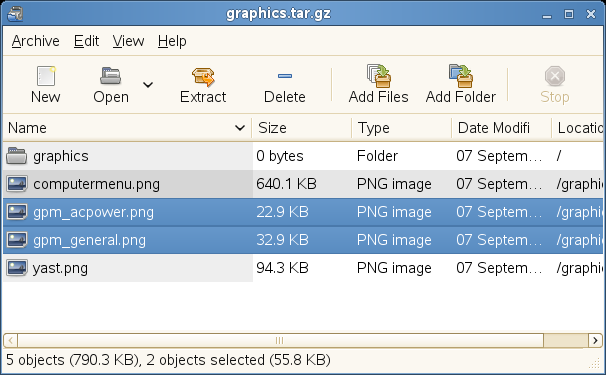606x375 pixels.
Task: Sort by the Name column header
Action: 127,128
